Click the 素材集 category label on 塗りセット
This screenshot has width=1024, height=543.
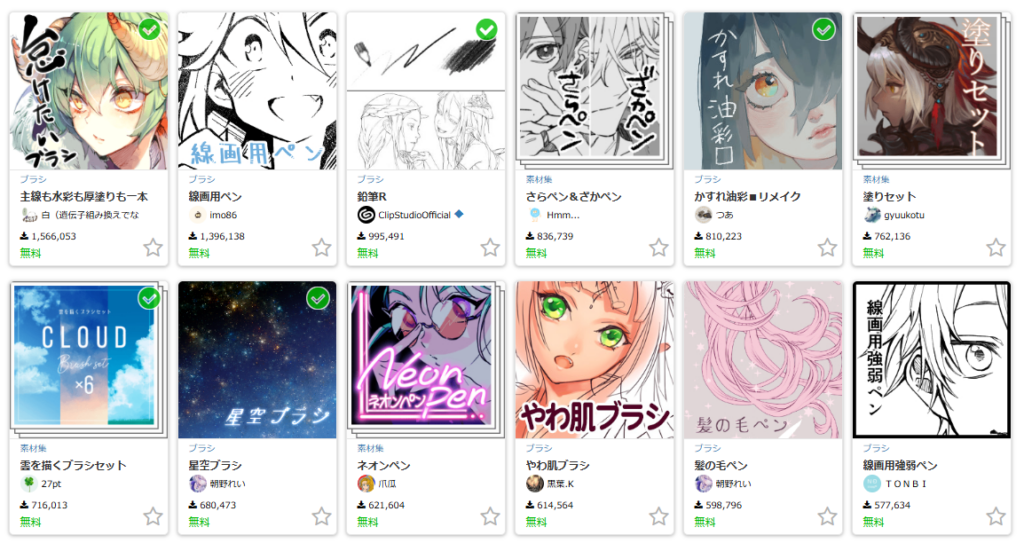pyautogui.click(x=876, y=179)
